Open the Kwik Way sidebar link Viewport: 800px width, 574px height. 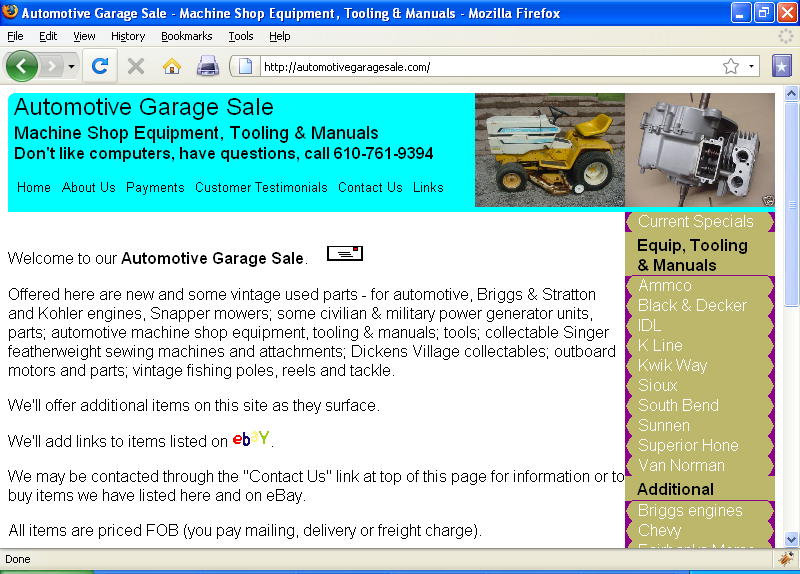pos(672,365)
